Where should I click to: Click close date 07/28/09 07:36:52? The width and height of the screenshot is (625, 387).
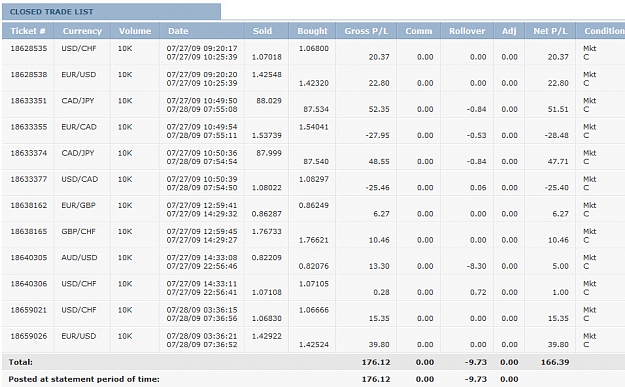pos(202,345)
